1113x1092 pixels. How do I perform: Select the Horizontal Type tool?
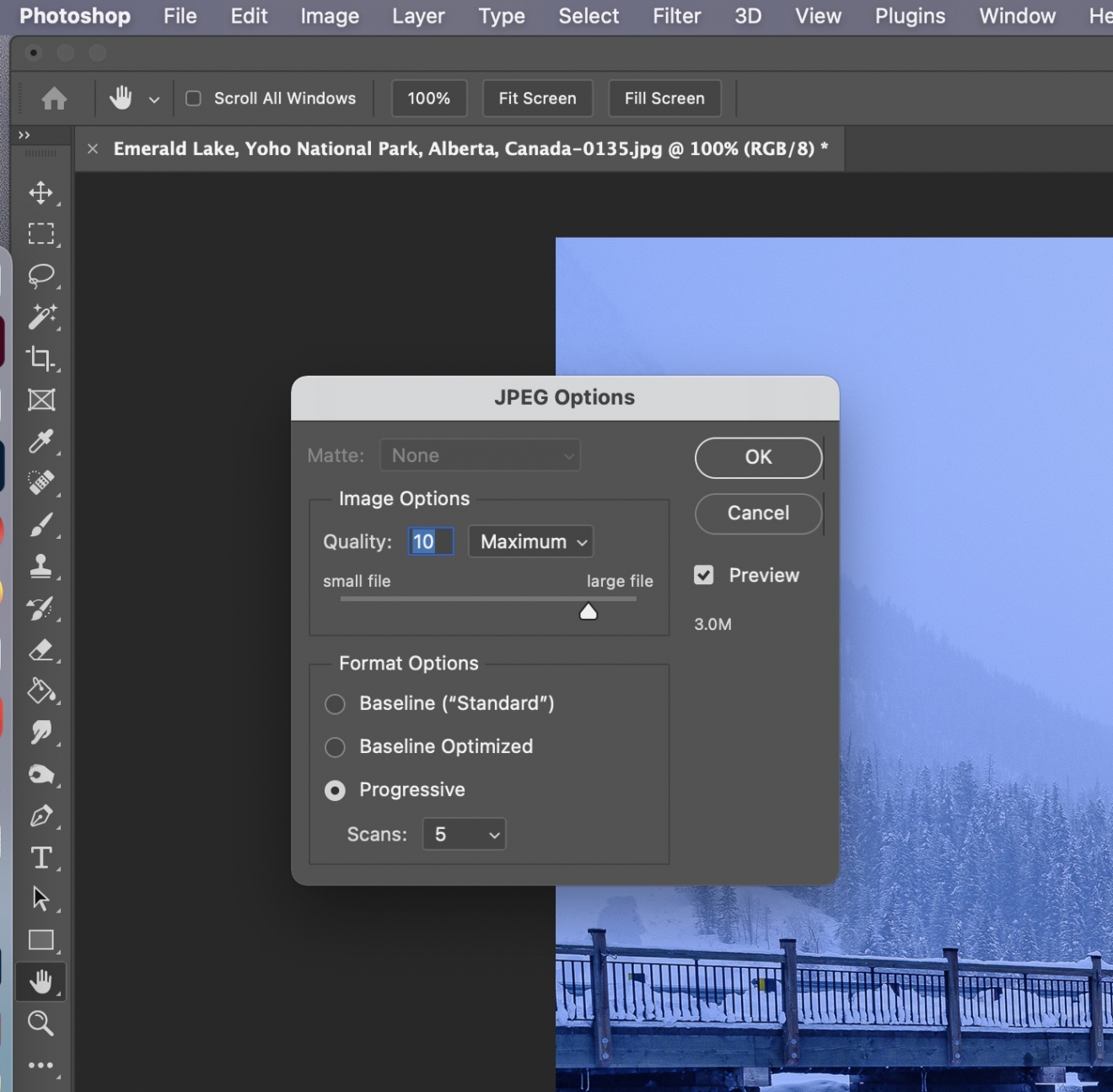tap(40, 857)
